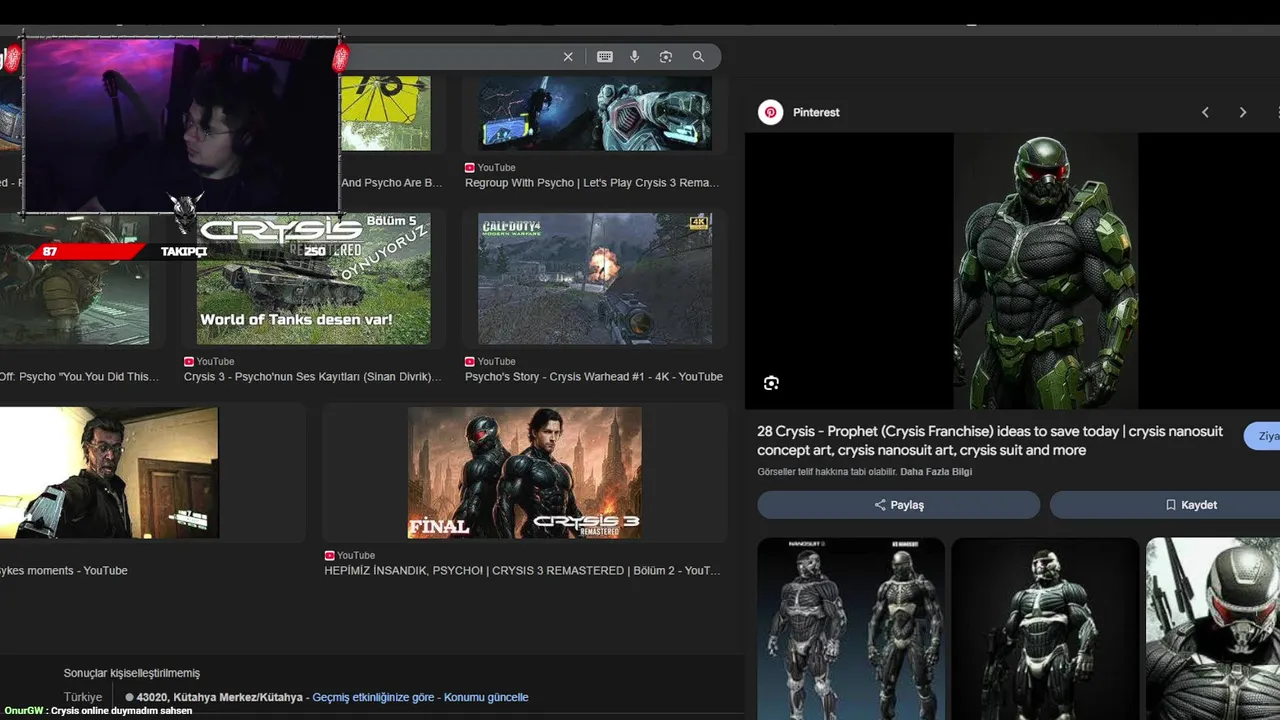Click the Kaydet save button

1165,505
